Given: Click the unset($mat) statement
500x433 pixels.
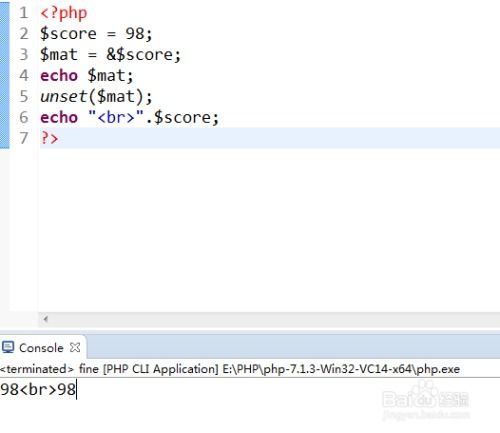Looking at the screenshot, I should click(x=96, y=97).
